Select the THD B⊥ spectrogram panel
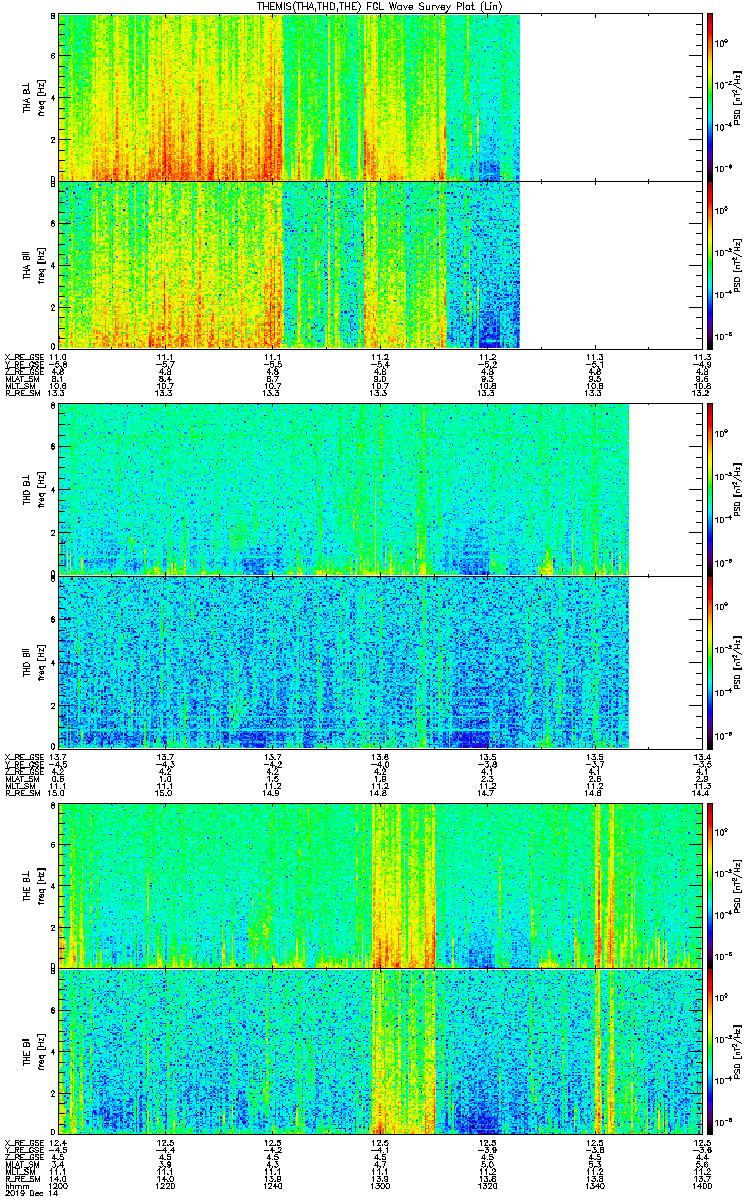Image resolution: width=750 pixels, height=1200 pixels. 380,489
